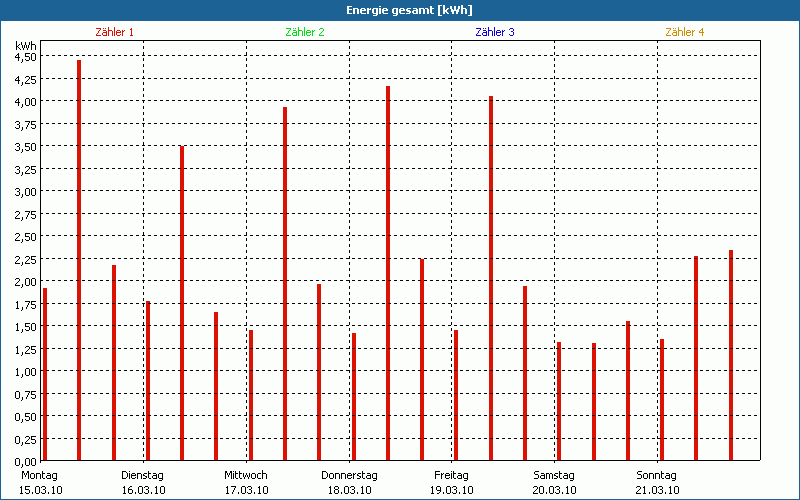Pick the orange Zähler 4 legend label
The height and width of the screenshot is (500, 800).
(685, 32)
